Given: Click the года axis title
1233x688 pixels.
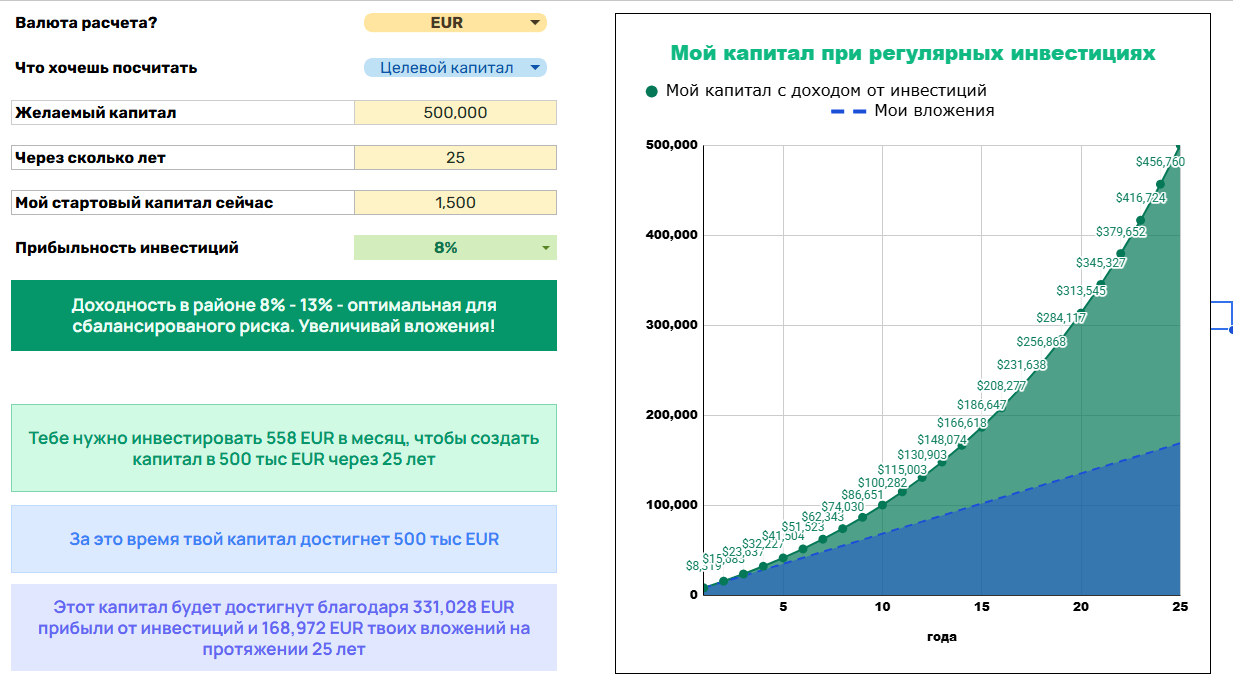Looking at the screenshot, I should [942, 637].
